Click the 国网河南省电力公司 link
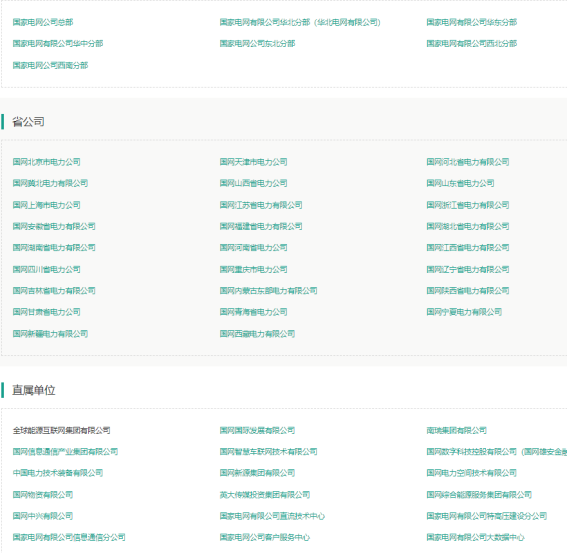Viewport: 568px width, 554px height. pyautogui.click(x=254, y=247)
